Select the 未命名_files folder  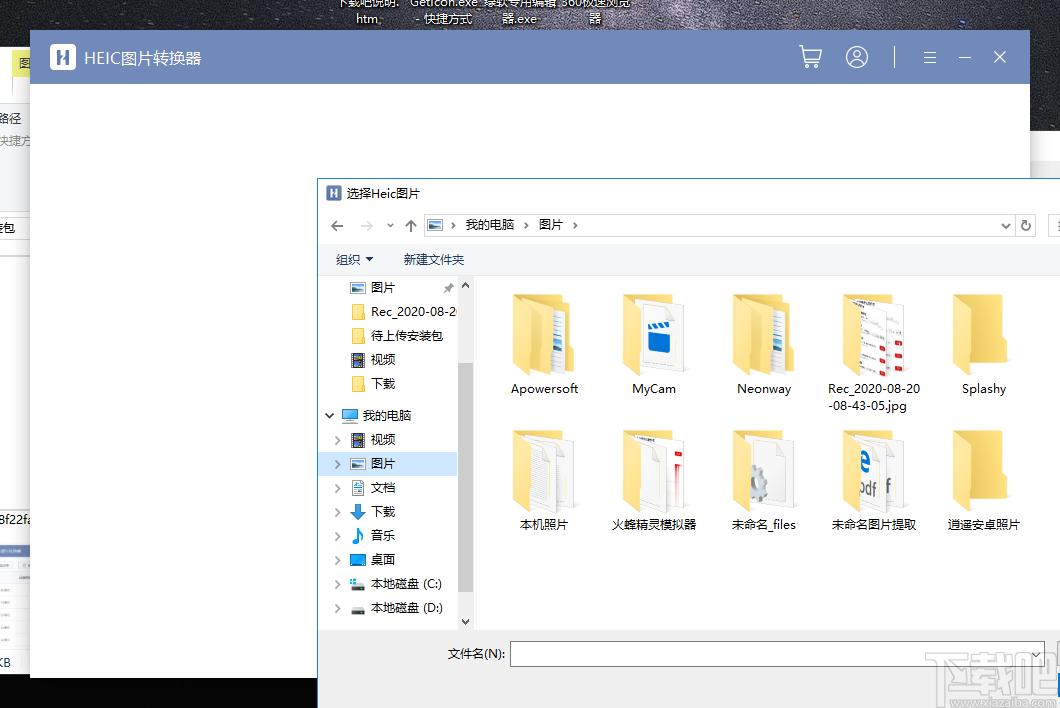click(x=764, y=481)
